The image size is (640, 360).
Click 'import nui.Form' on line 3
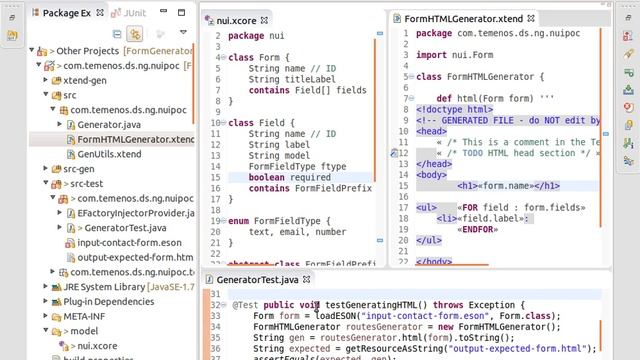pyautogui.click(x=454, y=55)
